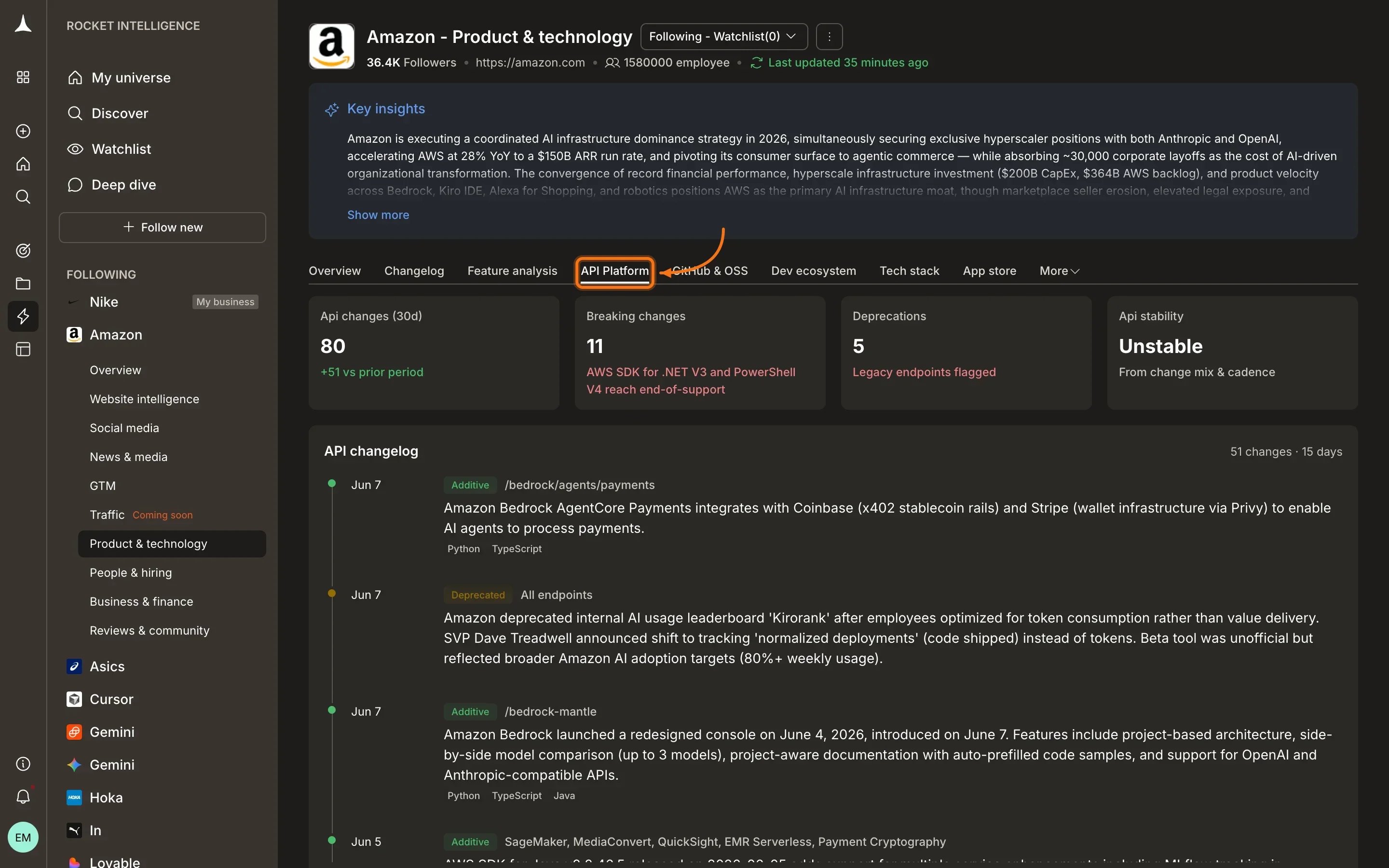This screenshot has height=868, width=1389.
Task: Switch to the Tech stack tab
Action: tap(909, 271)
